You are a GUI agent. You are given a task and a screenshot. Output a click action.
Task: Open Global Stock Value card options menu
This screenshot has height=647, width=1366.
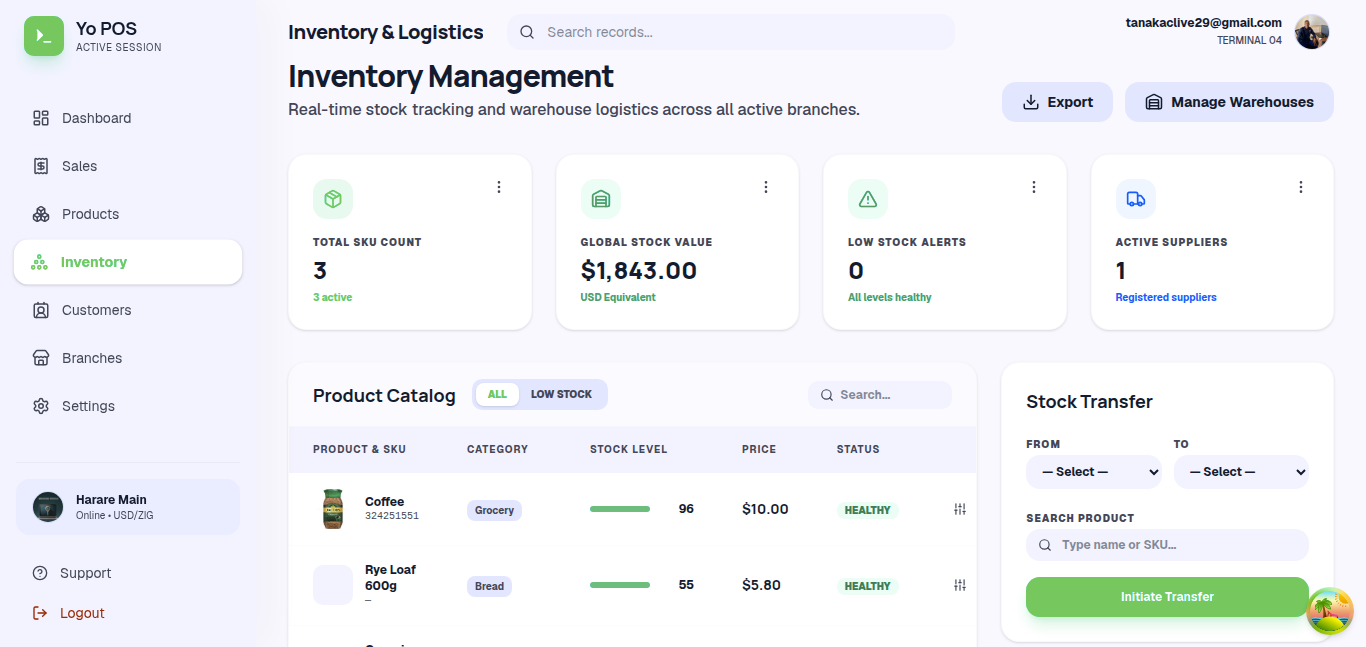tap(766, 187)
